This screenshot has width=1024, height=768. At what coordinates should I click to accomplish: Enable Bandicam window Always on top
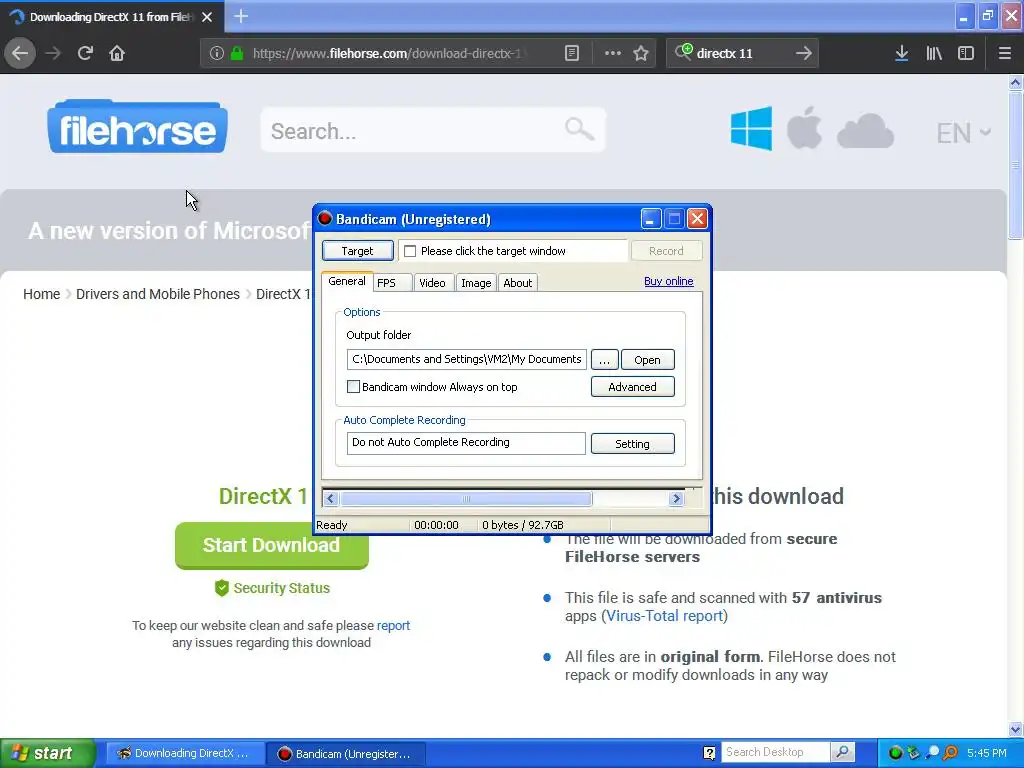coord(353,387)
